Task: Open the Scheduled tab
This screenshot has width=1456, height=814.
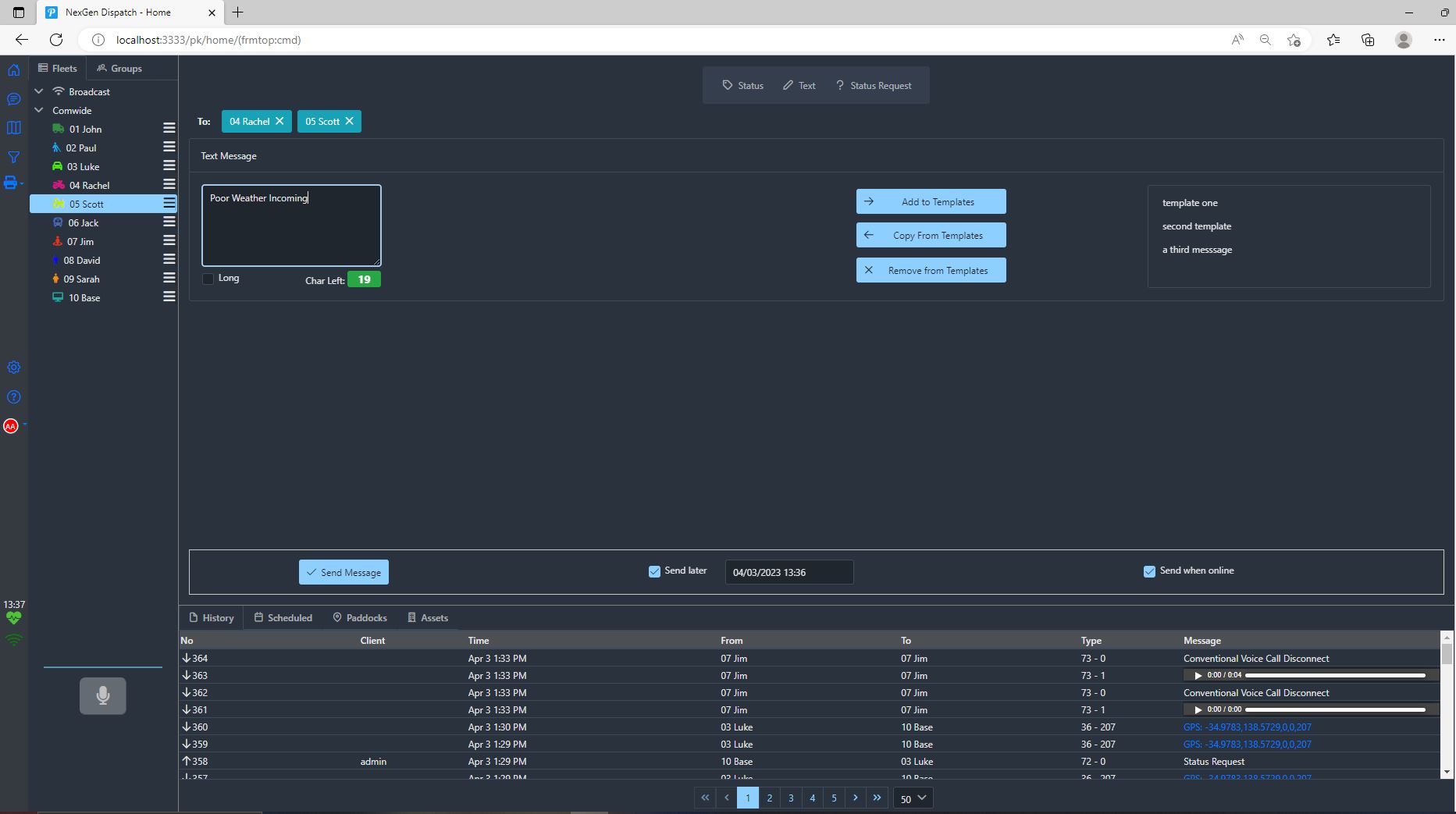Action: 283,617
